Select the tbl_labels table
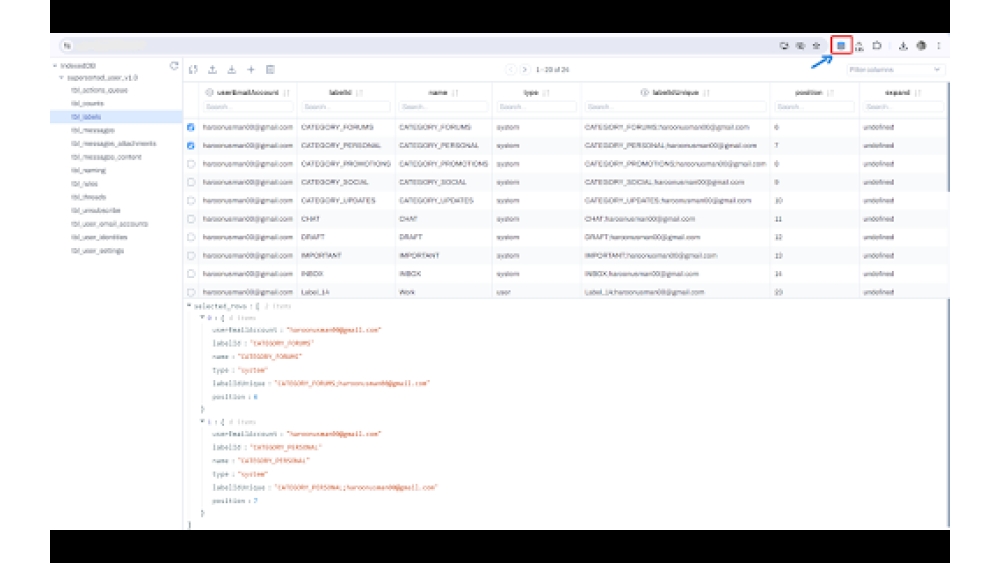The width and height of the screenshot is (1000, 563). pos(86,117)
